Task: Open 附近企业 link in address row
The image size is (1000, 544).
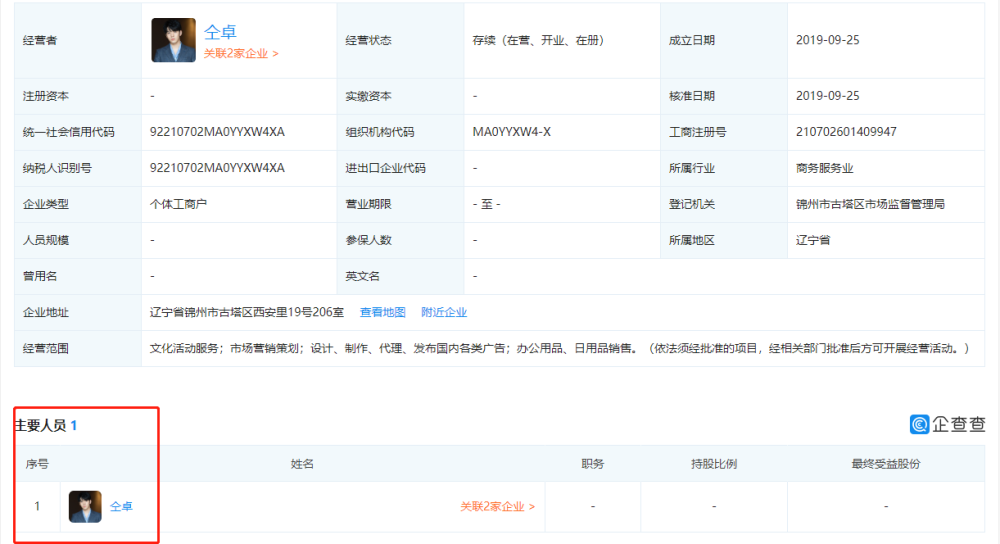Action: point(444,312)
